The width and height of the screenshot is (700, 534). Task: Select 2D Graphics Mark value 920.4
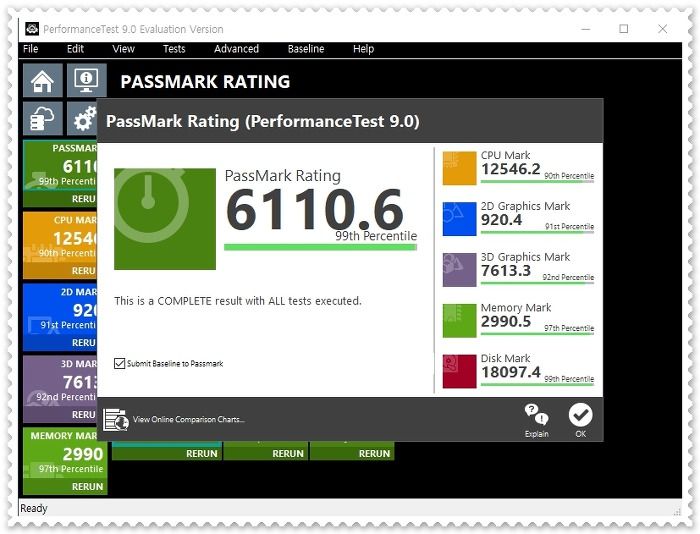click(x=501, y=220)
